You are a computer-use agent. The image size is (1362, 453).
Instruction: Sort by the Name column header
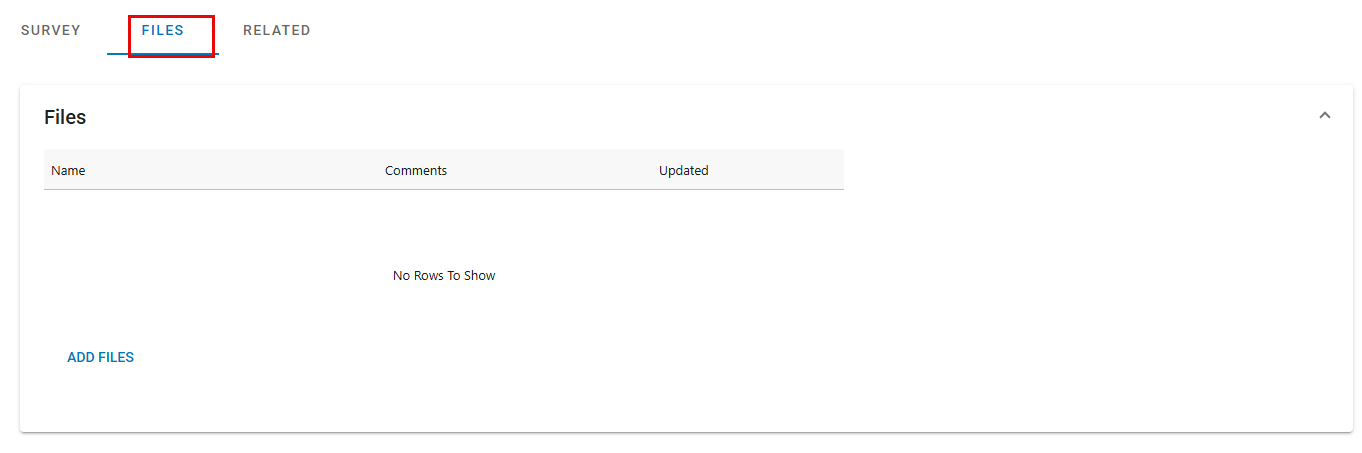68,170
